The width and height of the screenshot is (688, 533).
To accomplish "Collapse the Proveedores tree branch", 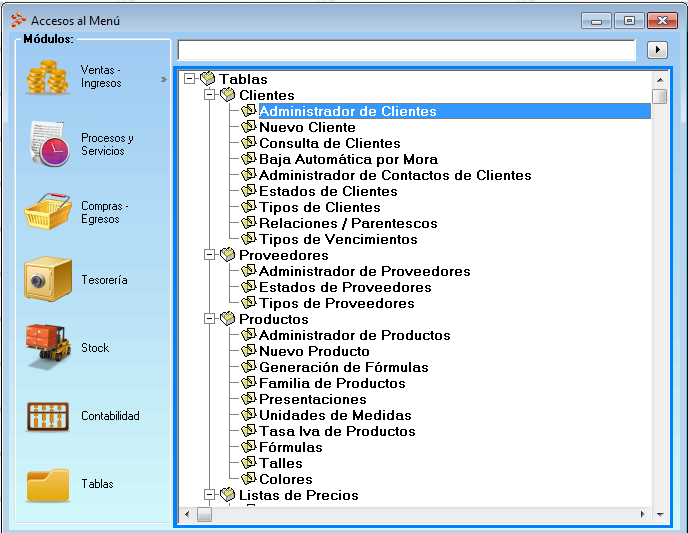I will point(209,255).
